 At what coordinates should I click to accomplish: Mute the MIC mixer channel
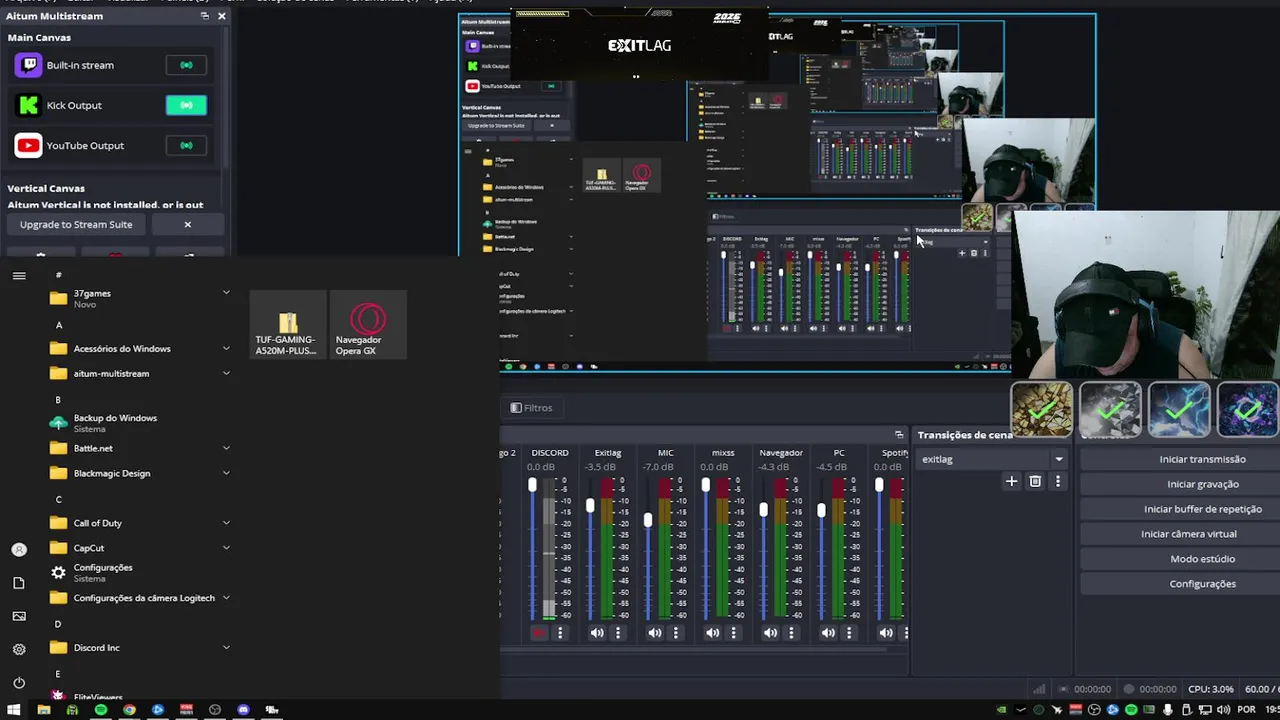655,633
